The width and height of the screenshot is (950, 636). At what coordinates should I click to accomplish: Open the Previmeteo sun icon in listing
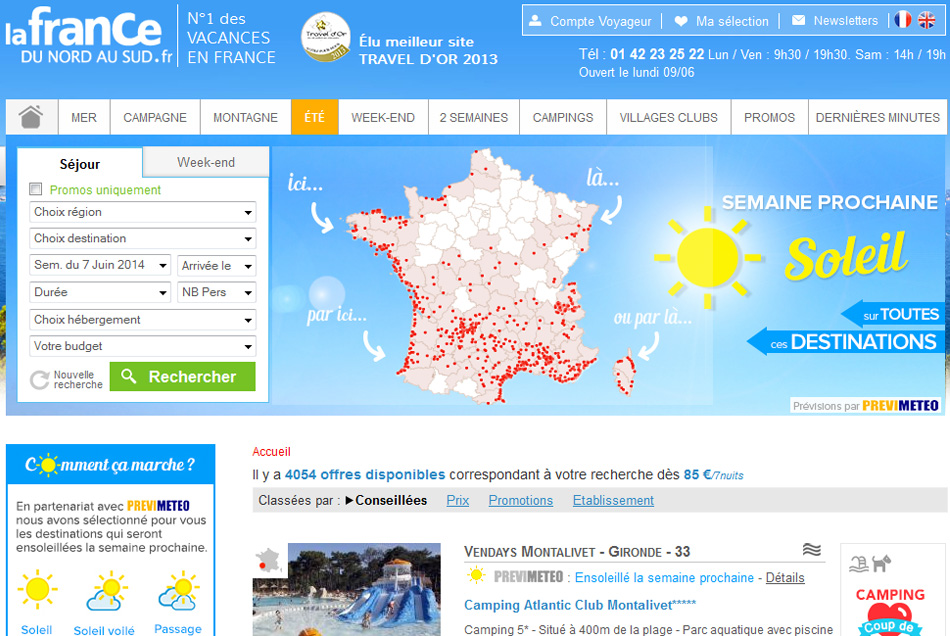pyautogui.click(x=476, y=575)
